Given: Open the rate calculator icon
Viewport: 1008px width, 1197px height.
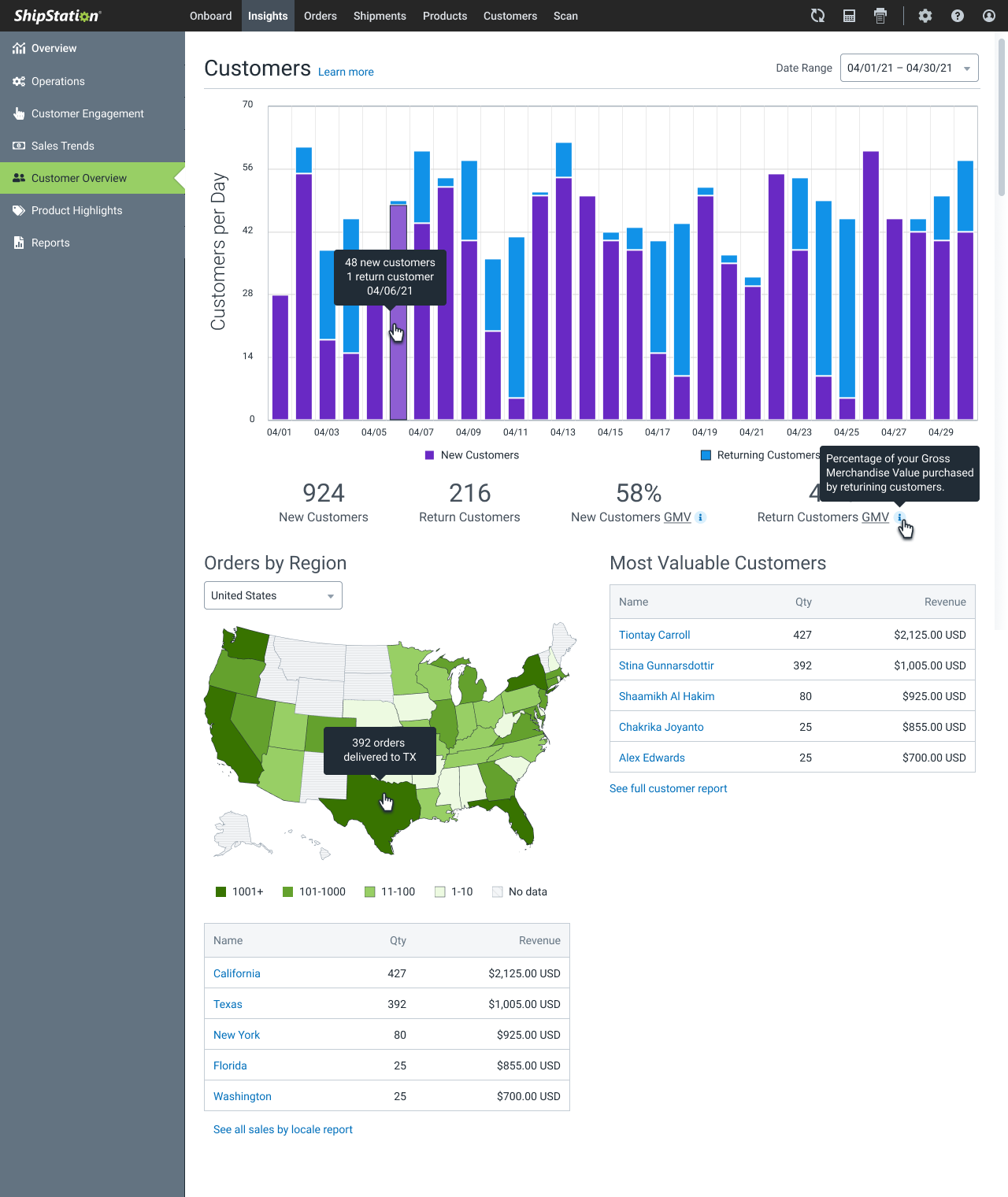Looking at the screenshot, I should coord(849,16).
